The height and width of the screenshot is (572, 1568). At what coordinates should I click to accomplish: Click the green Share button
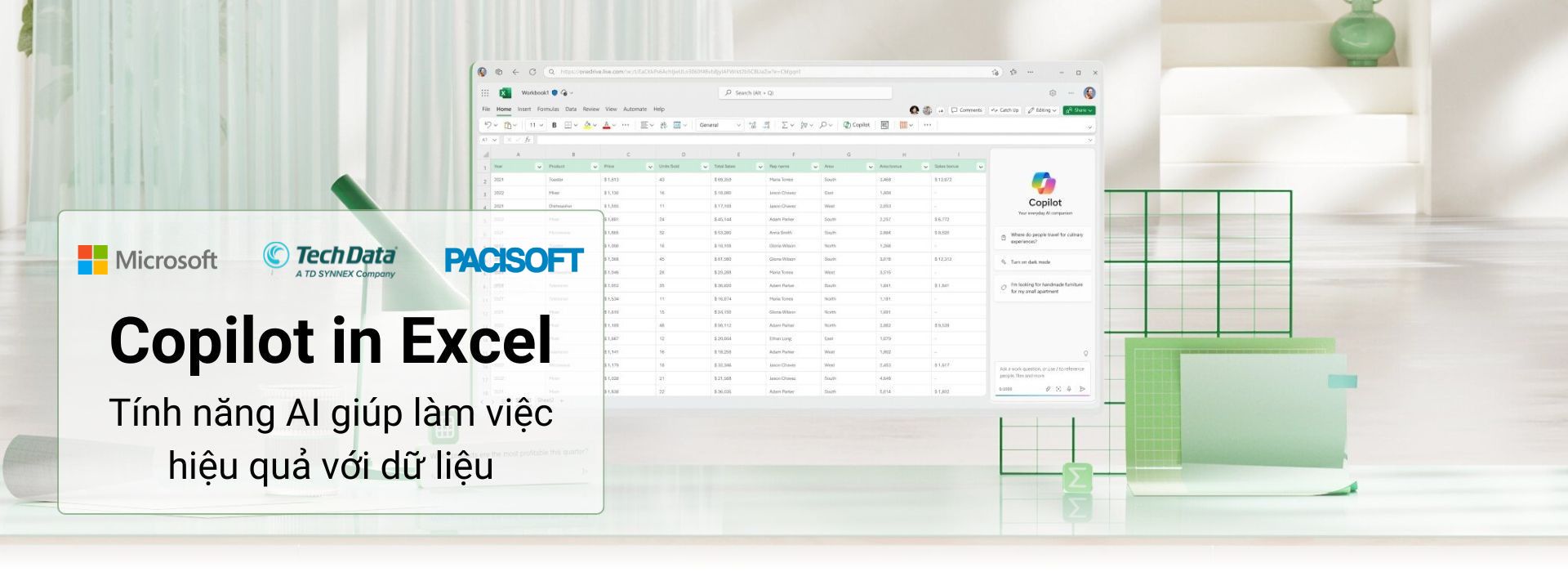click(1079, 110)
